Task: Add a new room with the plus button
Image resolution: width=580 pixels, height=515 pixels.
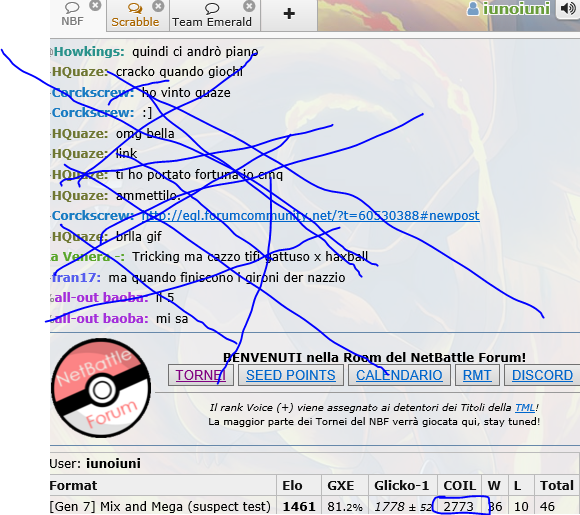Action: pos(289,14)
